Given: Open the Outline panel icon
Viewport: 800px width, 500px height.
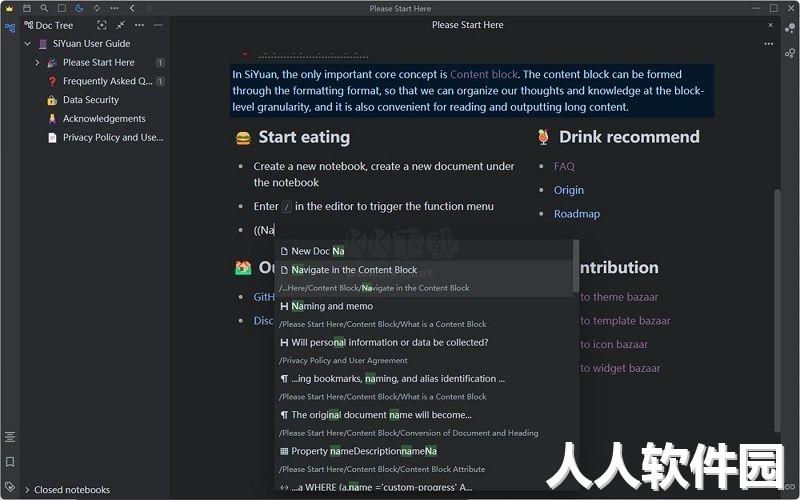Looking at the screenshot, I should [10, 437].
